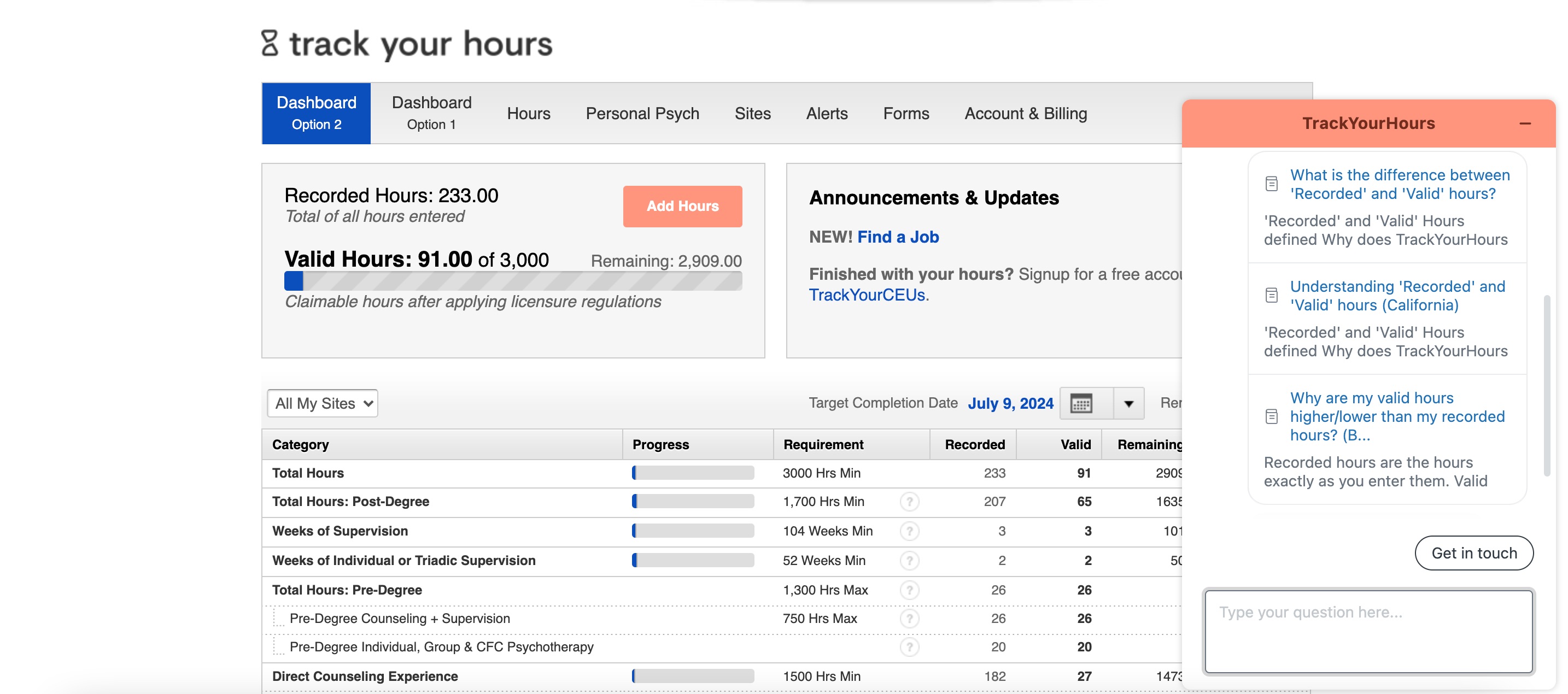Open the TrackYourCEUs link
Screen dimensions: 1568x694
pyautogui.click(x=867, y=295)
